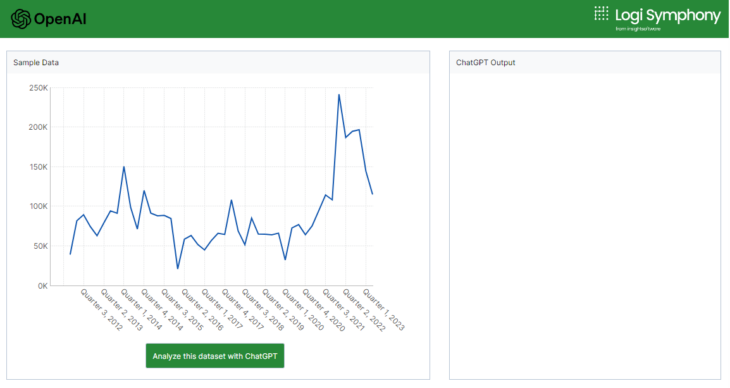Click the 50K y-axis label
730x388 pixels.
[40, 246]
